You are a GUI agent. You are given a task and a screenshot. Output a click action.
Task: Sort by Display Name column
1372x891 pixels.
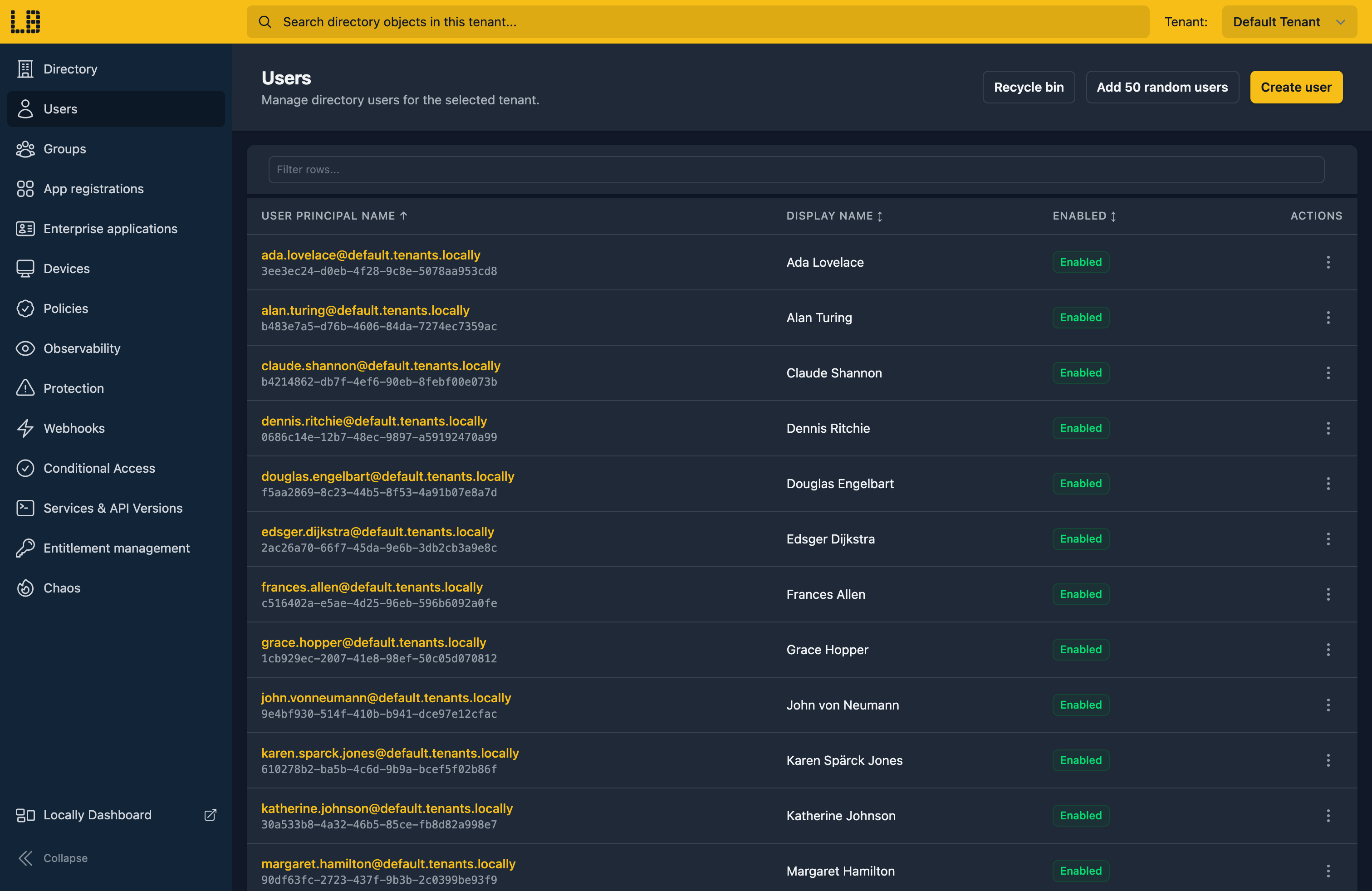835,215
